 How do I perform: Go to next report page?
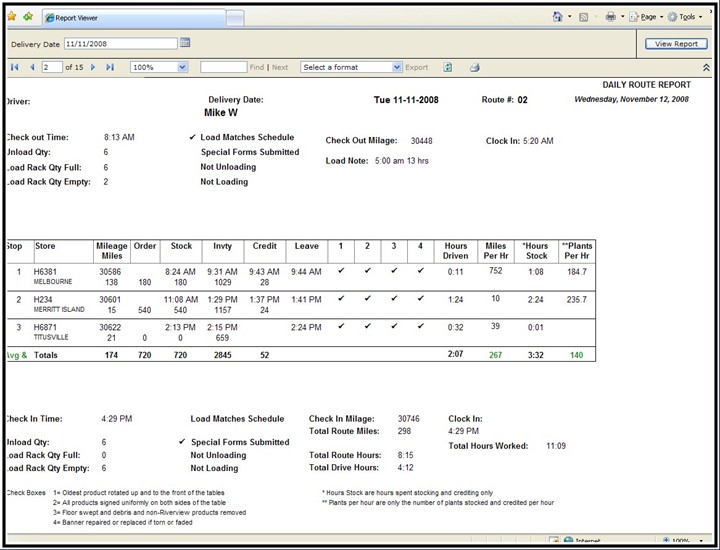click(x=93, y=67)
